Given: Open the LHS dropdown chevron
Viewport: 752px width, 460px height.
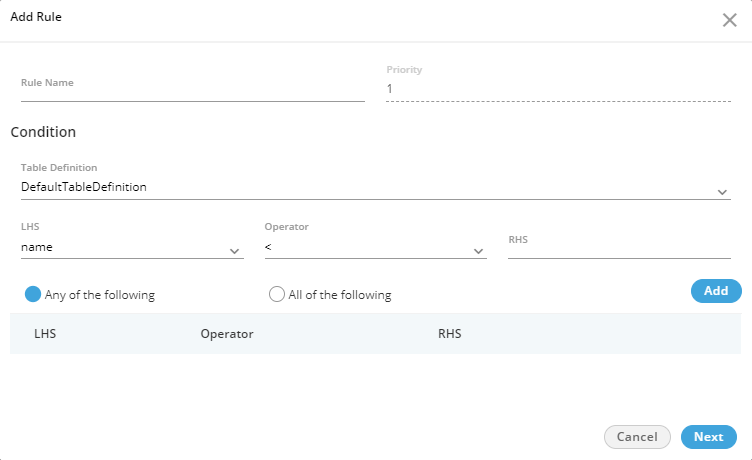Looking at the screenshot, I should (x=234, y=251).
